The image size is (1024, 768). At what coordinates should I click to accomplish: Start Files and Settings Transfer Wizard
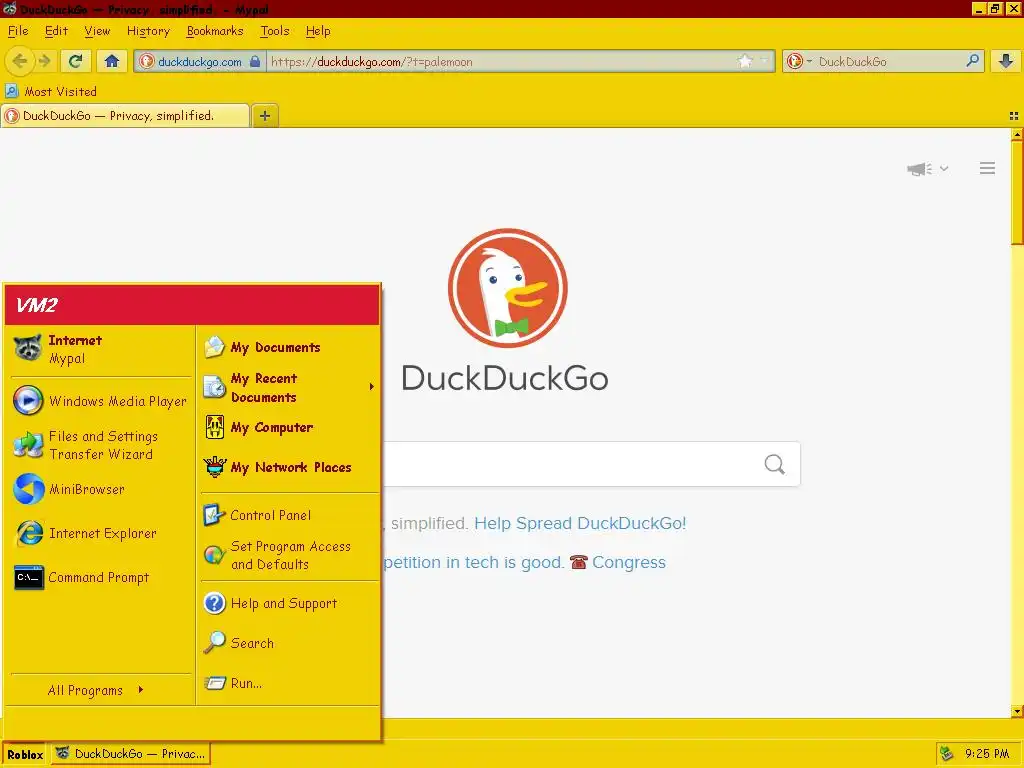tap(100, 445)
